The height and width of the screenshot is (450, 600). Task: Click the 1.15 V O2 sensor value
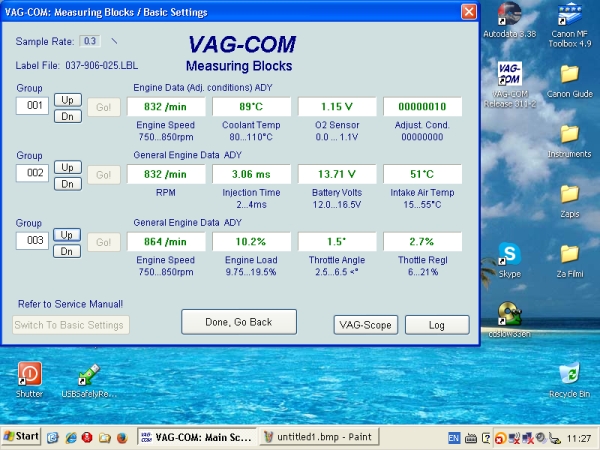click(337, 106)
